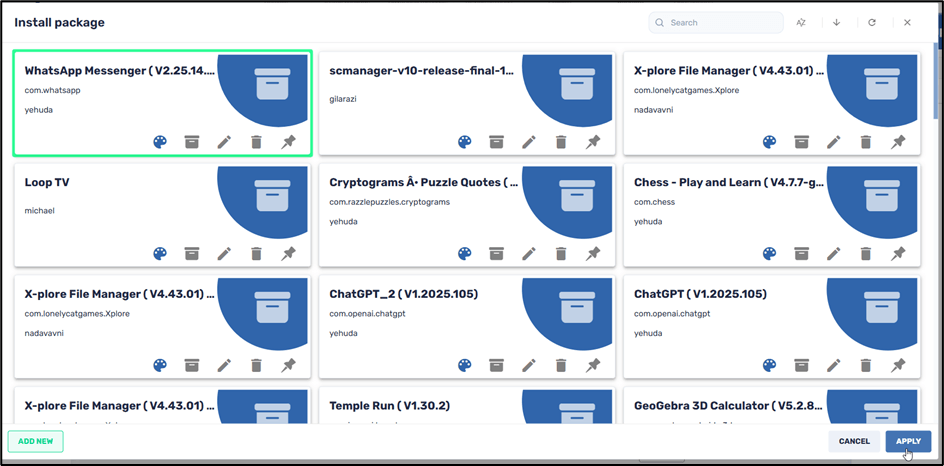Delete the Cryptograms package using its trash icon
This screenshot has width=944, height=466.
(x=561, y=254)
